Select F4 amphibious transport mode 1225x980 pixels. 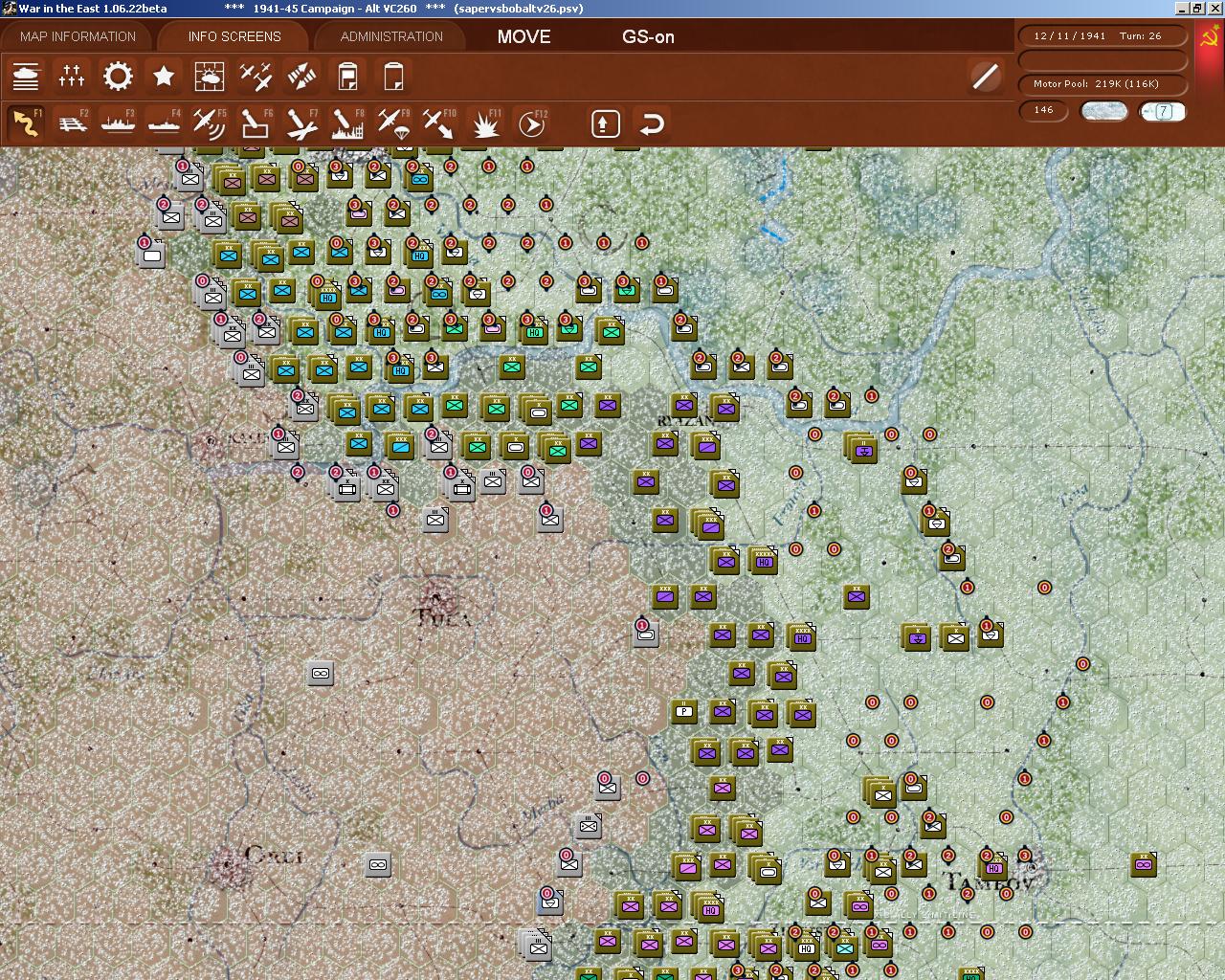point(164,123)
